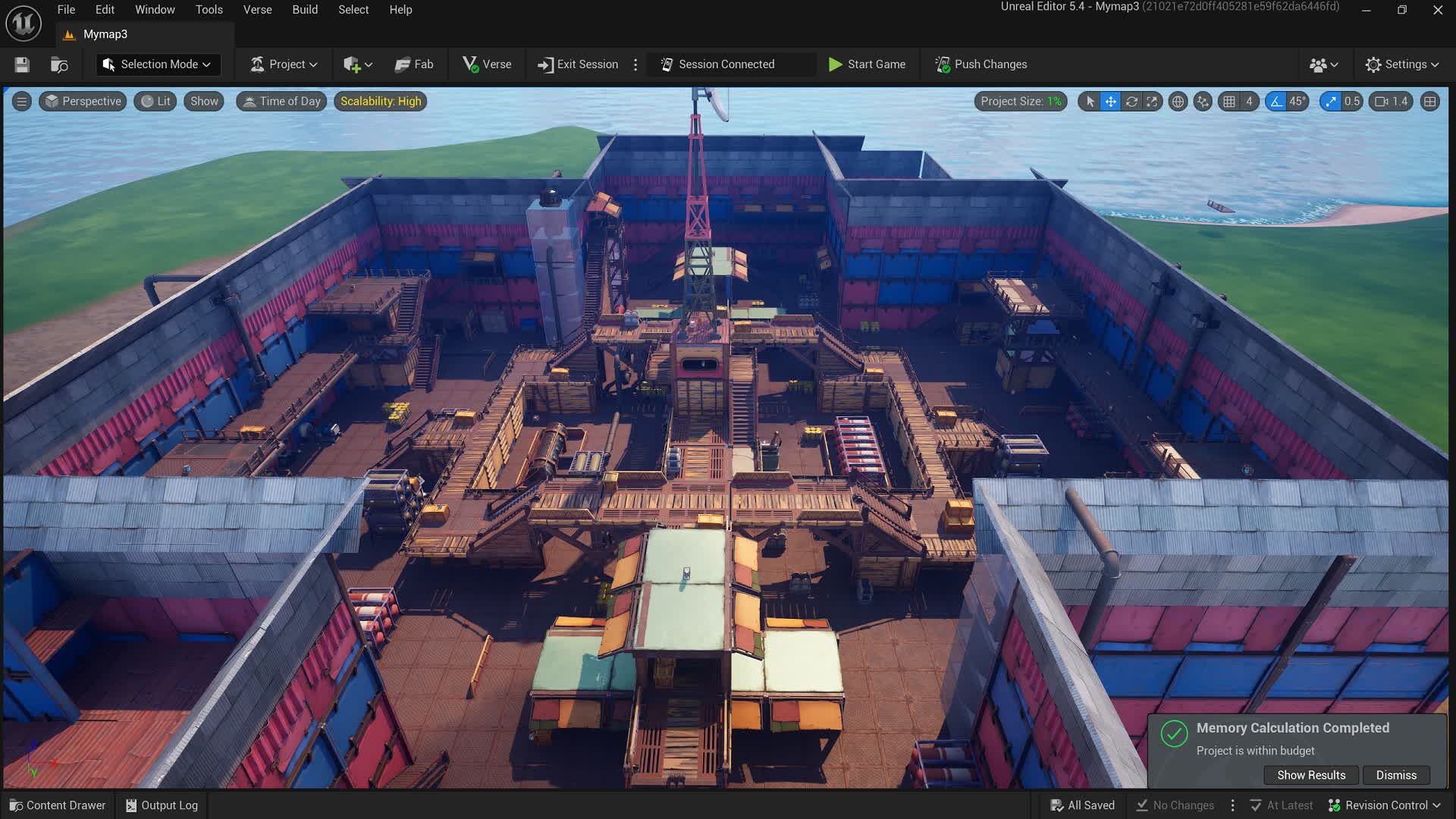Viewport: 1456px width, 819px height.
Task: Open the quick add content dropdown
Action: tap(357, 64)
